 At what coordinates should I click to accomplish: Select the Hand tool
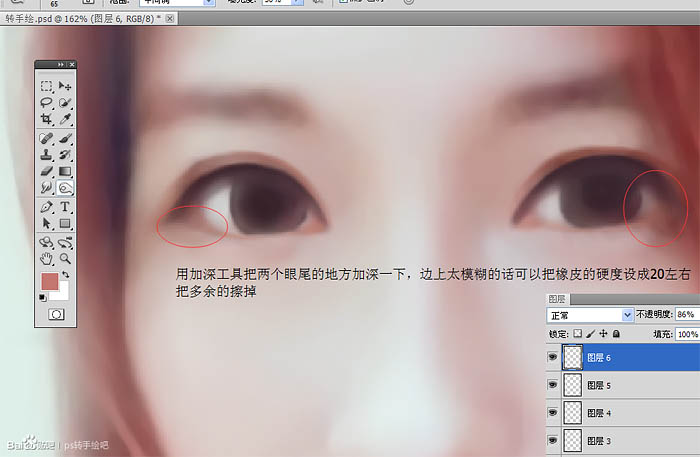click(x=46, y=259)
